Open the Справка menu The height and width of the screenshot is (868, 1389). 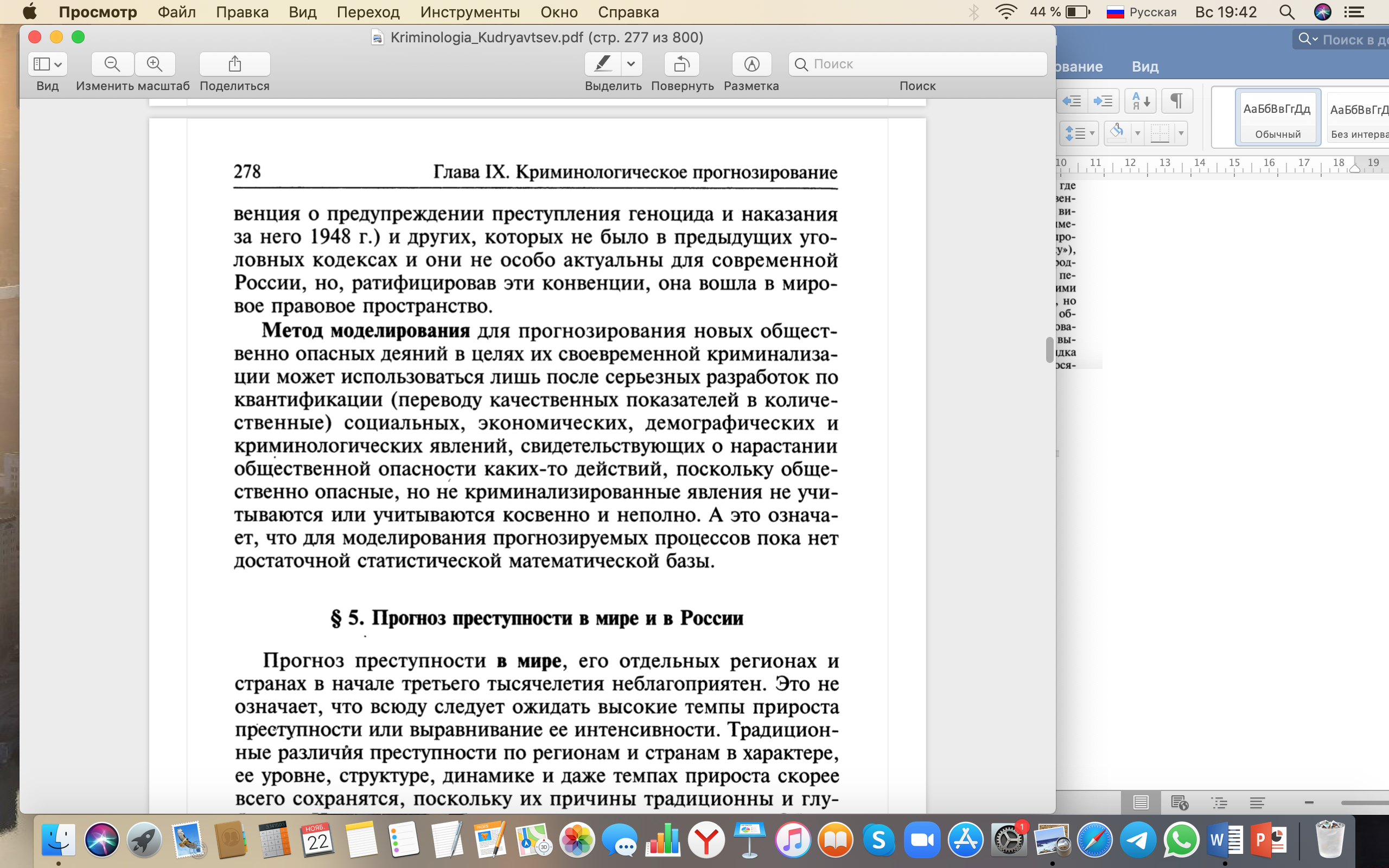pyautogui.click(x=628, y=12)
